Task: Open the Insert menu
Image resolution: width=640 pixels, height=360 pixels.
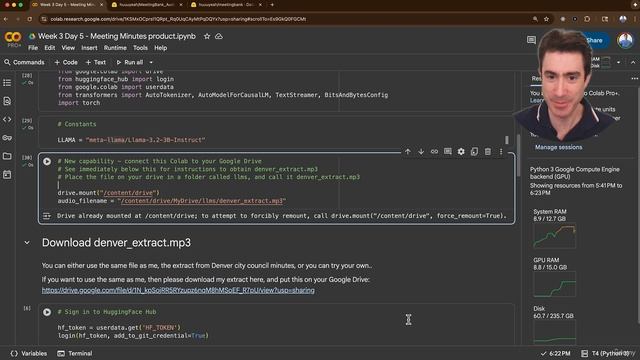Action: (x=89, y=48)
